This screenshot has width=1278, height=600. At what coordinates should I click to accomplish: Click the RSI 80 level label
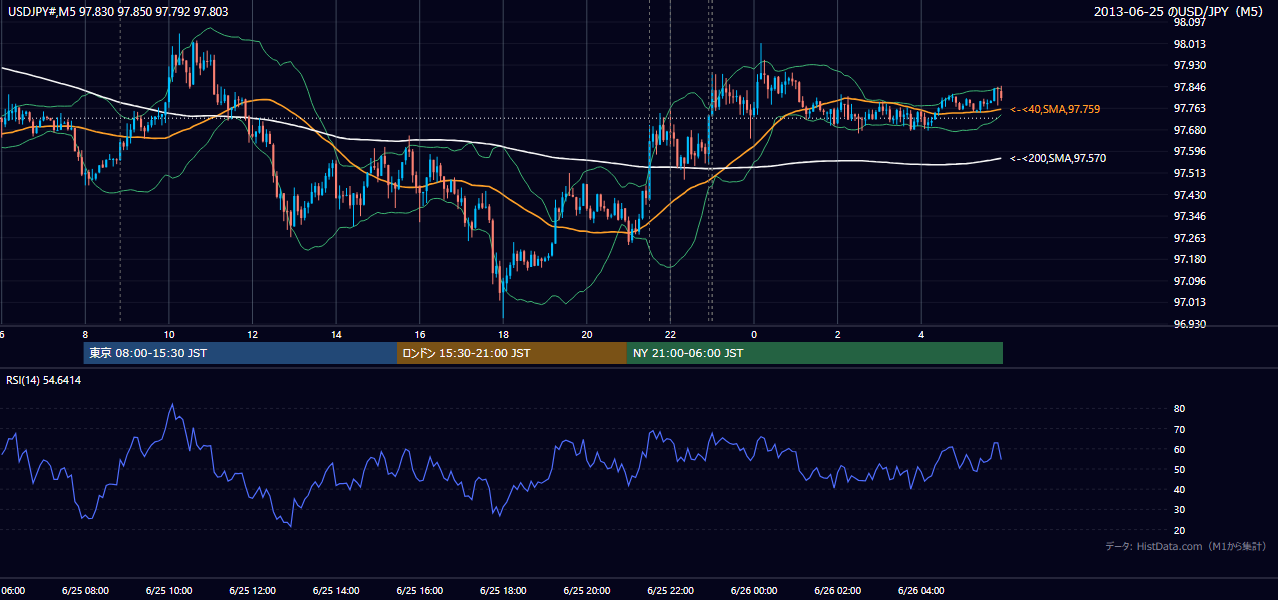tap(1179, 409)
